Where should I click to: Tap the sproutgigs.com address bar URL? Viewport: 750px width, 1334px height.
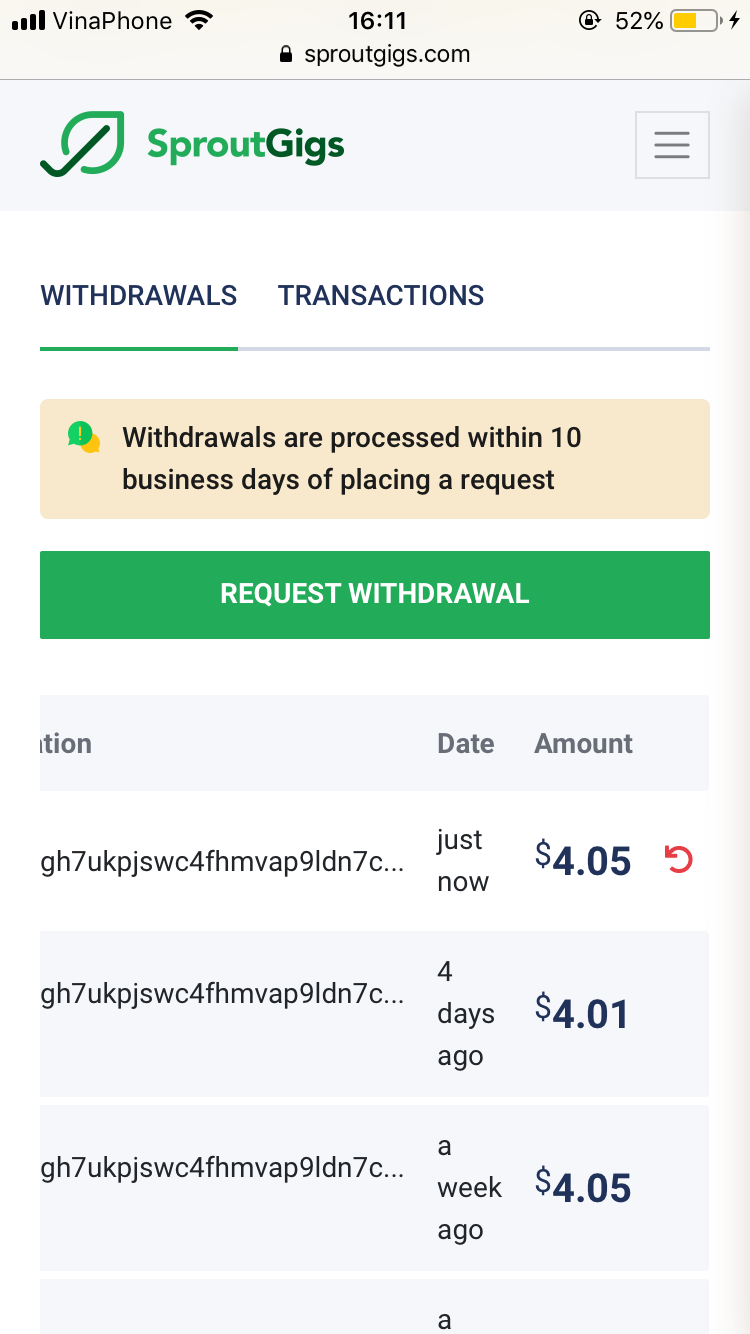coord(387,54)
